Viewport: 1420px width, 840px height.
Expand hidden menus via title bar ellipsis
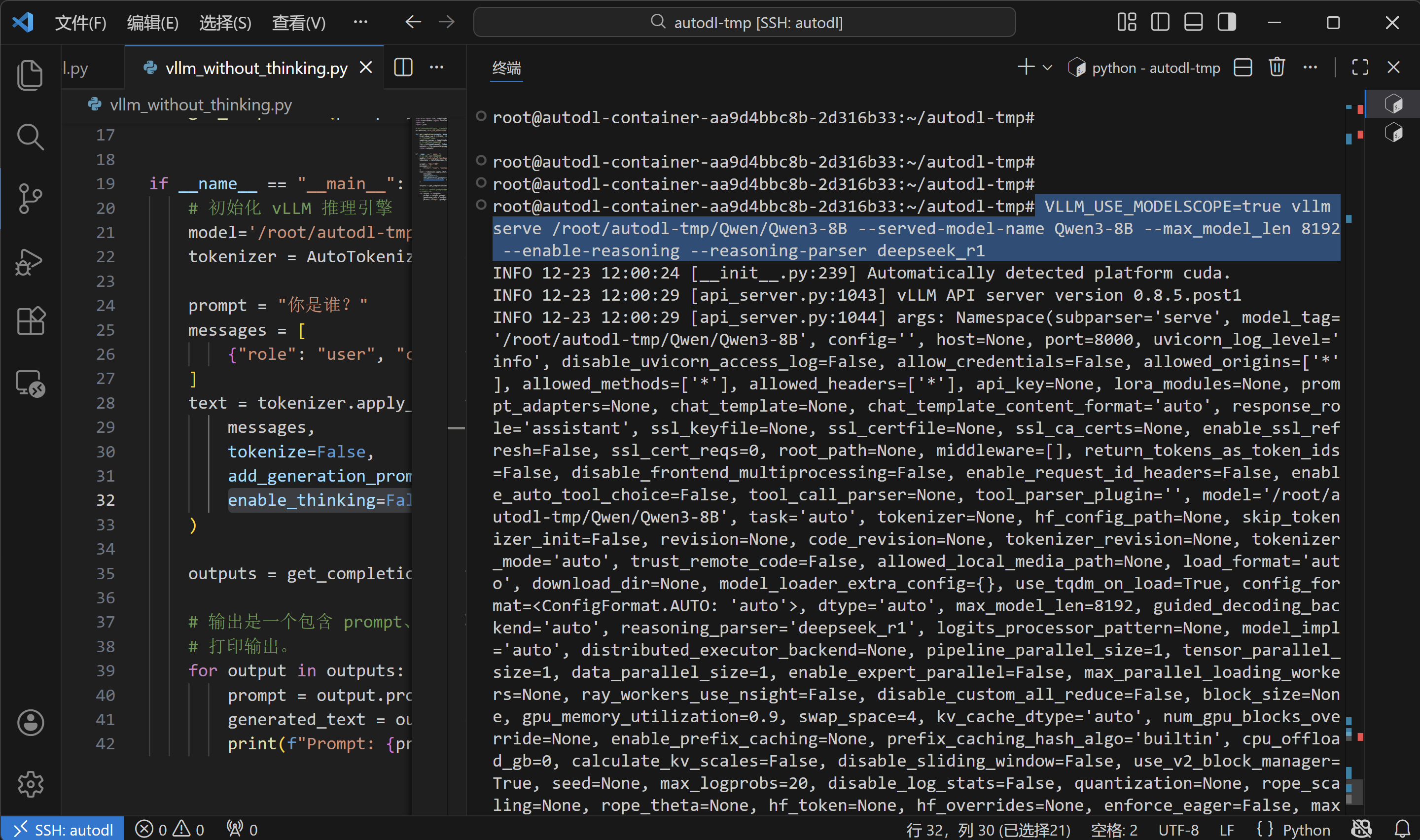[360, 23]
